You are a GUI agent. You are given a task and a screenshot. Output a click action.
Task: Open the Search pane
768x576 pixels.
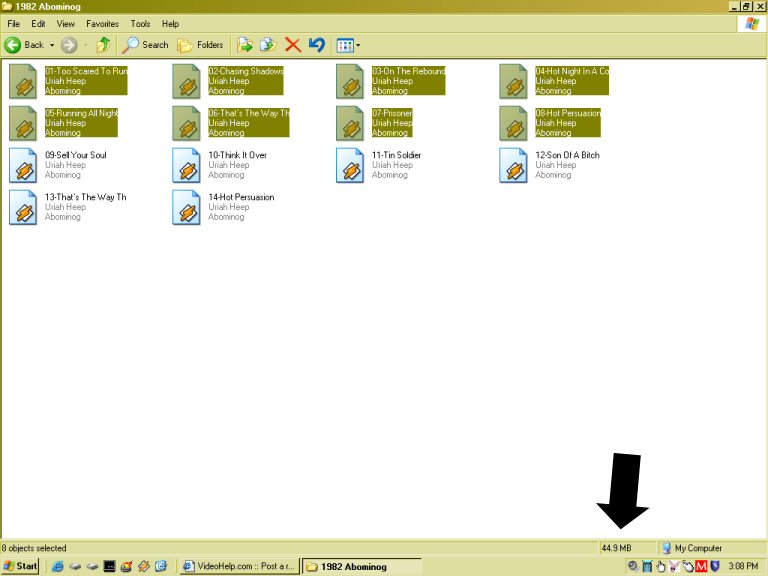pyautogui.click(x=145, y=45)
